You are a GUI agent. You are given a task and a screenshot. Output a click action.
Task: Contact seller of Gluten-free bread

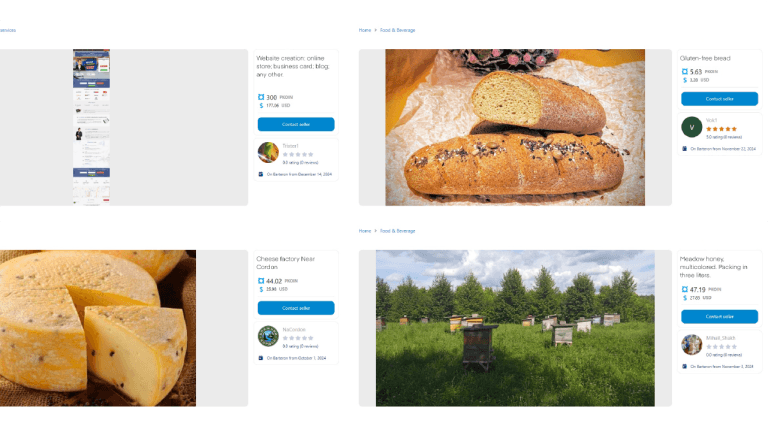[720, 99]
